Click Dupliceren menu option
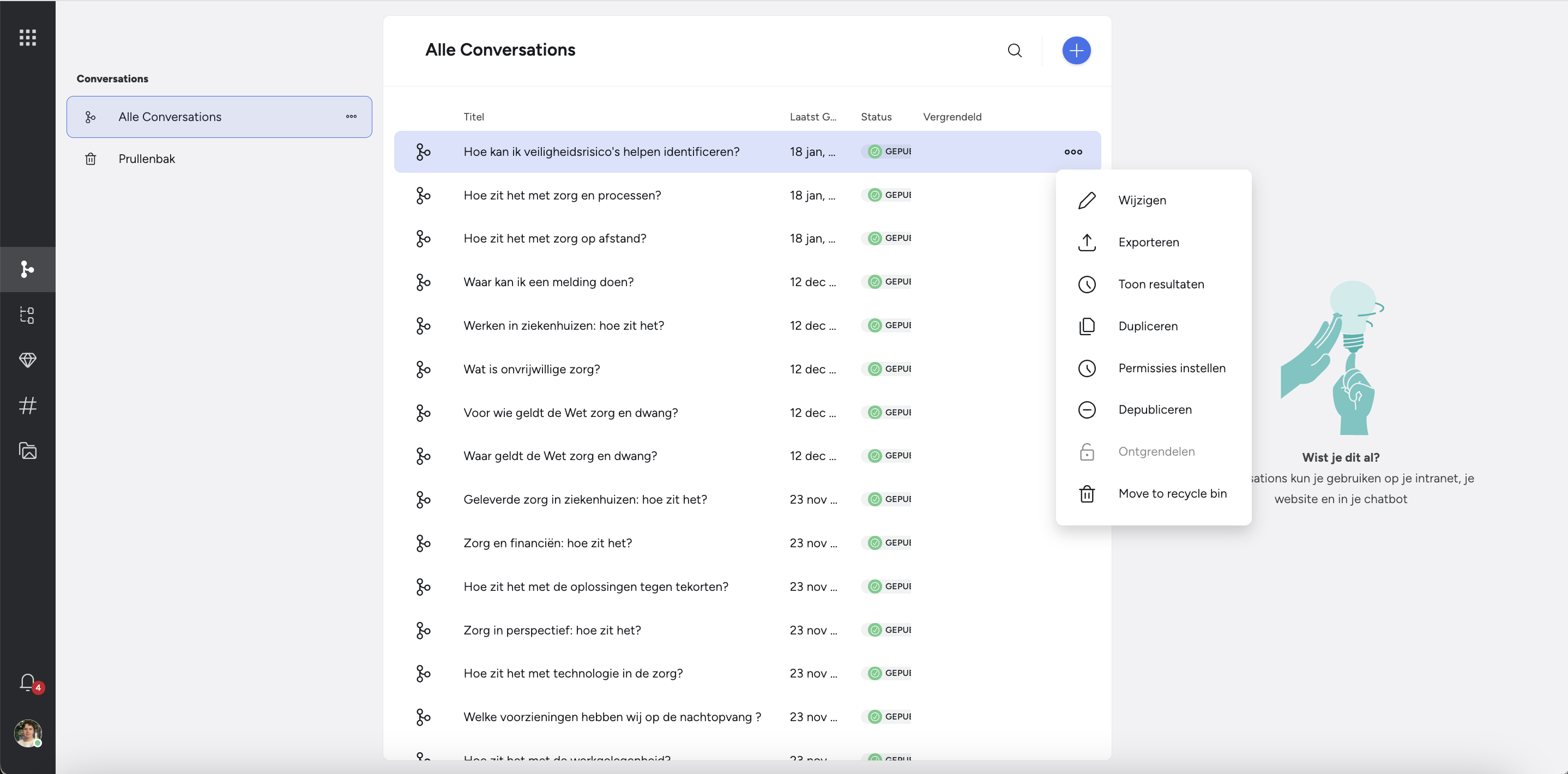This screenshot has height=774, width=1568. (1148, 326)
